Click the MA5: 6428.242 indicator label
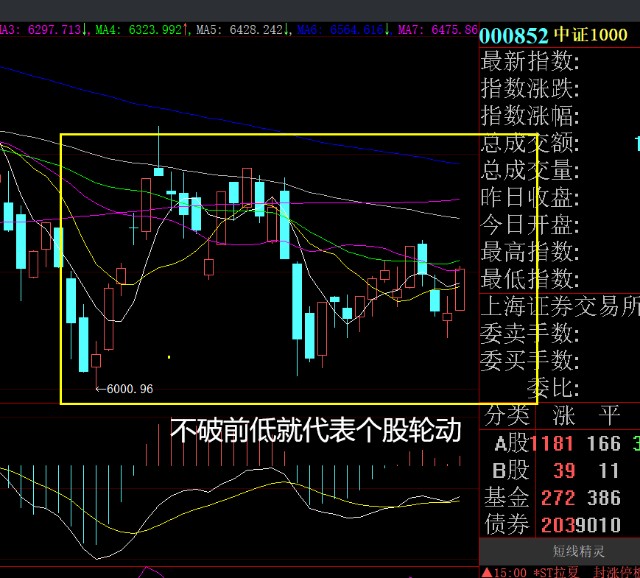The height and width of the screenshot is (578, 640). 242,29
